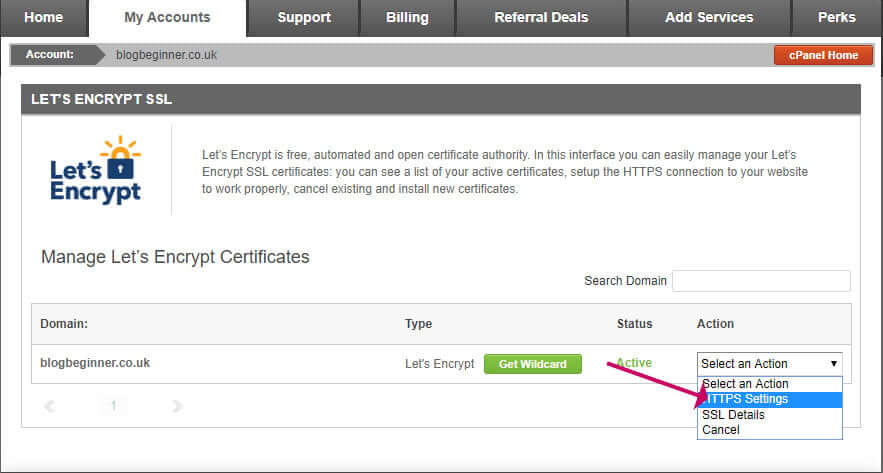Image resolution: width=883 pixels, height=473 pixels.
Task: Choose HTTPS Settings from the dropdown list
Action: [x=769, y=399]
